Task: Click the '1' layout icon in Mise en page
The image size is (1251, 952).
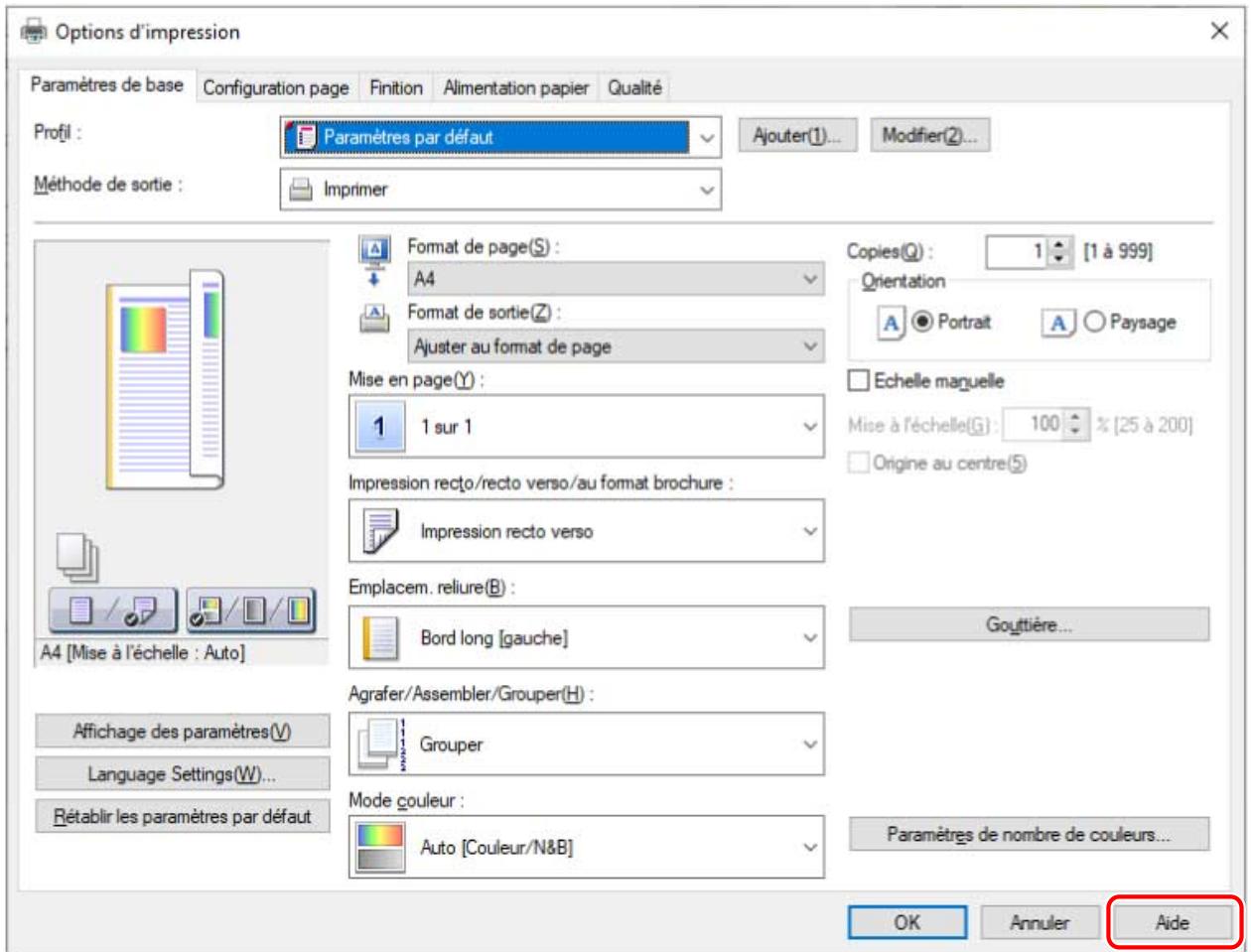Action: click(378, 427)
